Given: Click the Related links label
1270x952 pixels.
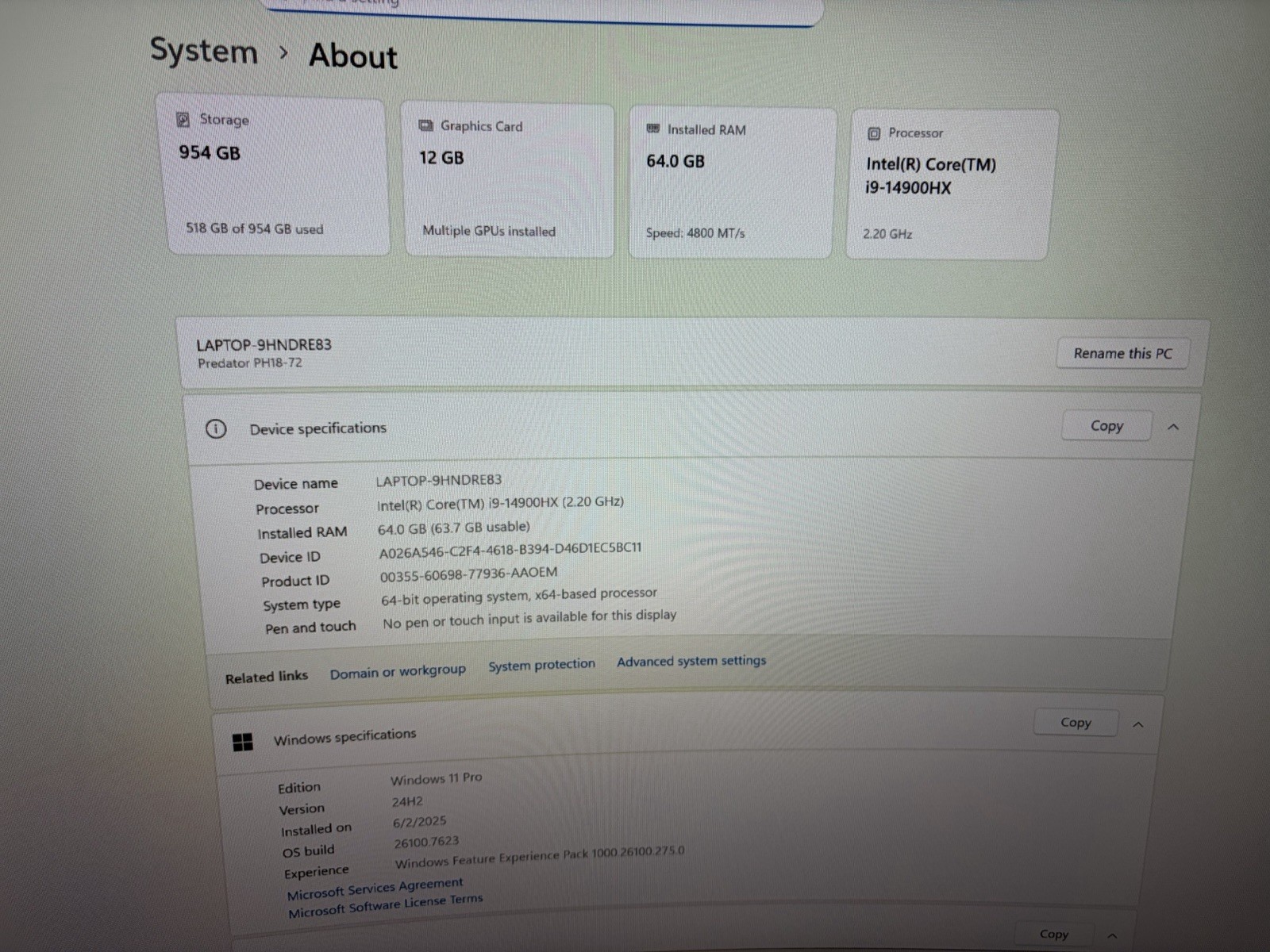Looking at the screenshot, I should point(266,678).
